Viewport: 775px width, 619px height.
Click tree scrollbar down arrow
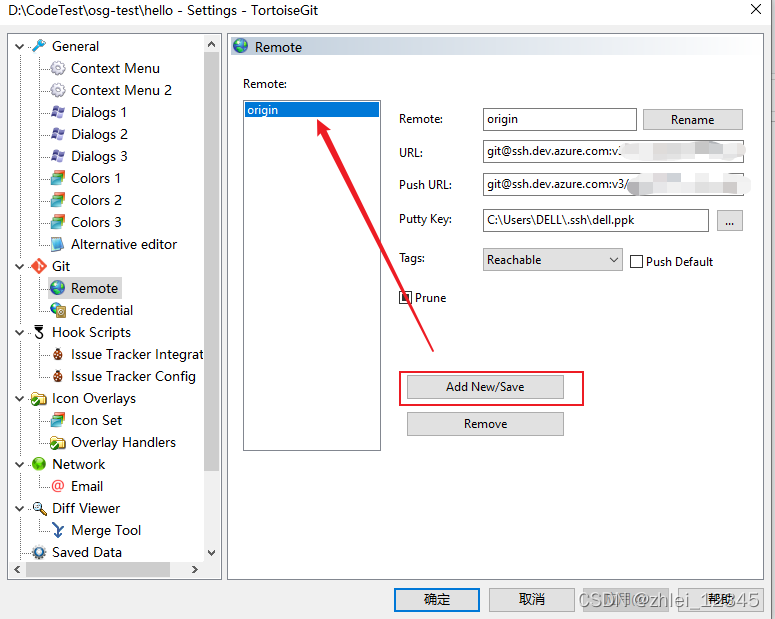(212, 552)
